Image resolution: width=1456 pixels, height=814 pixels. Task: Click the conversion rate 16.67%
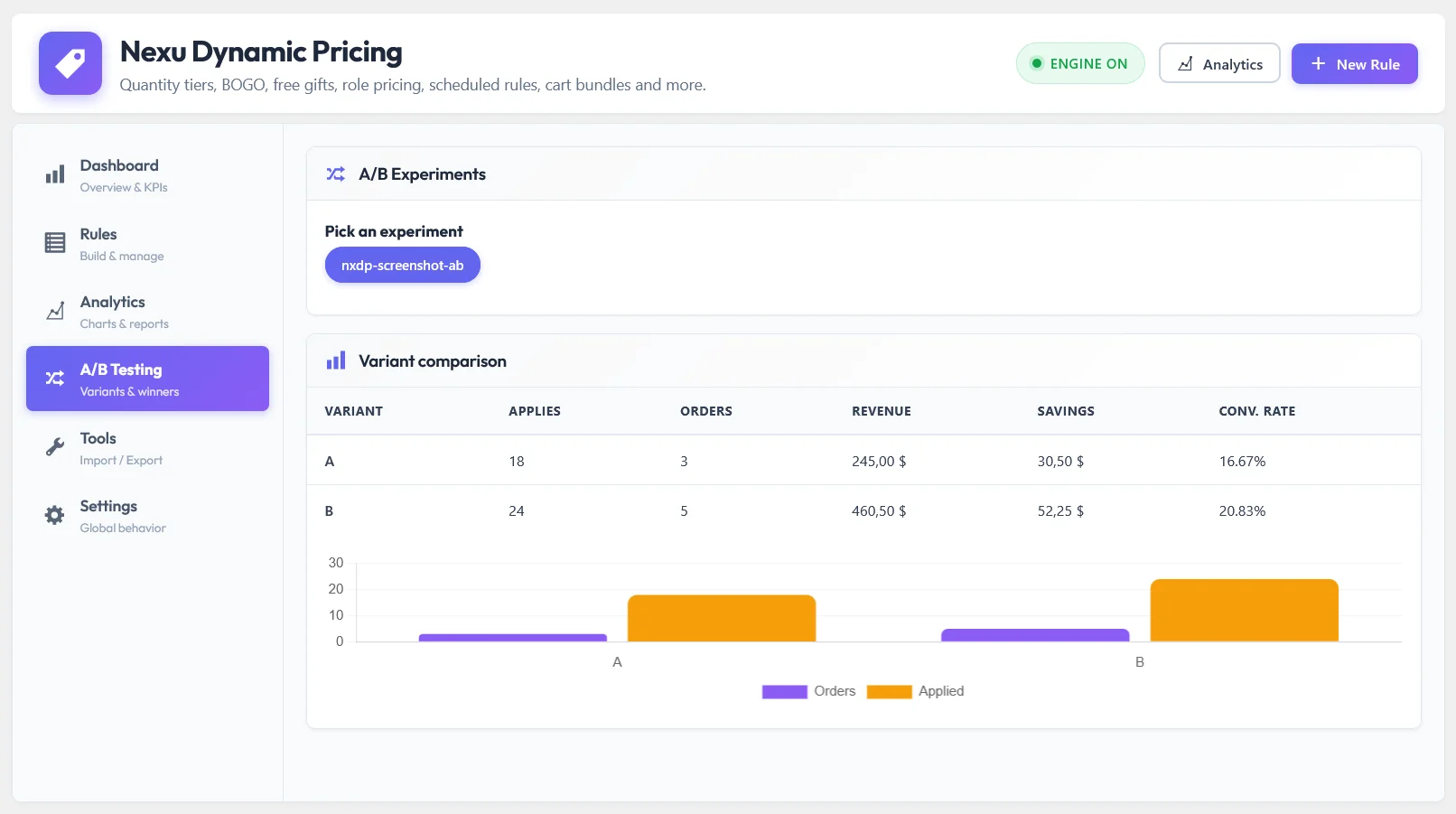click(1242, 461)
